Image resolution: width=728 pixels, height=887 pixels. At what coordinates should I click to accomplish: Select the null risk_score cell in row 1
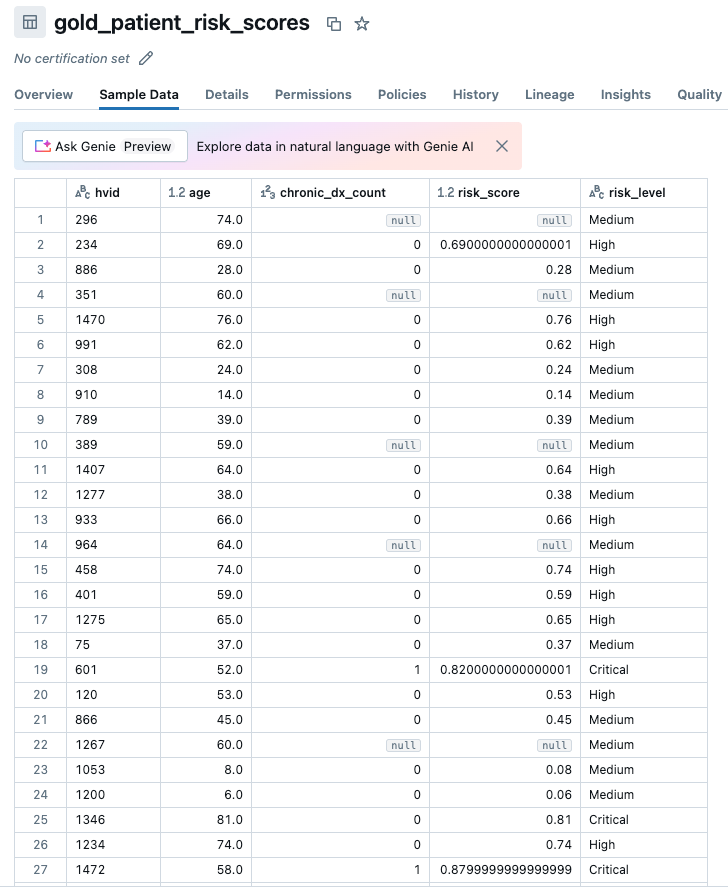(x=553, y=219)
